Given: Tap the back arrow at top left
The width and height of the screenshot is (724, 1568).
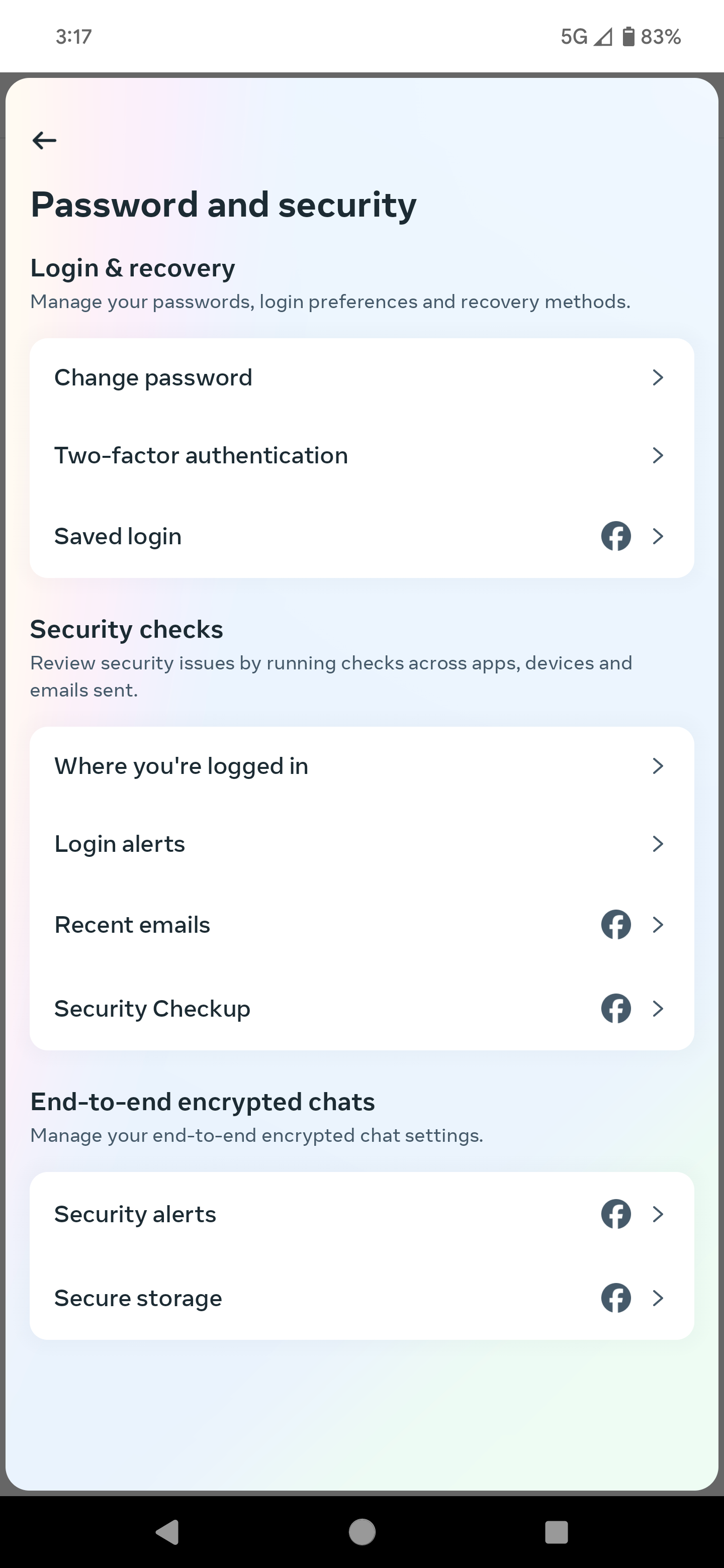Looking at the screenshot, I should (x=44, y=140).
